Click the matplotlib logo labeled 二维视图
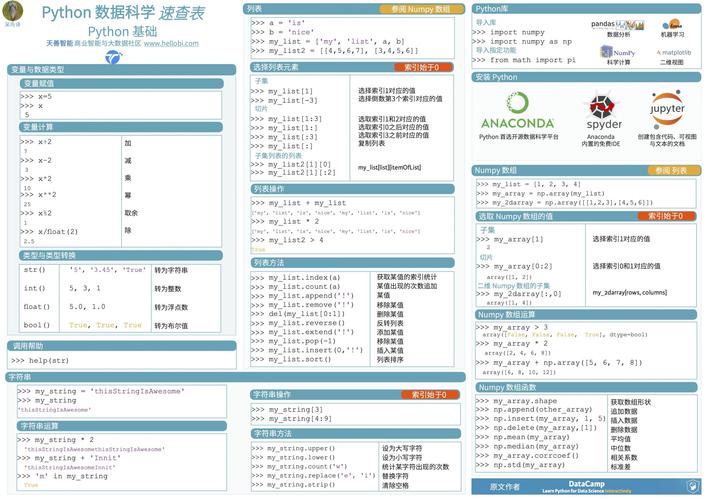 674,52
